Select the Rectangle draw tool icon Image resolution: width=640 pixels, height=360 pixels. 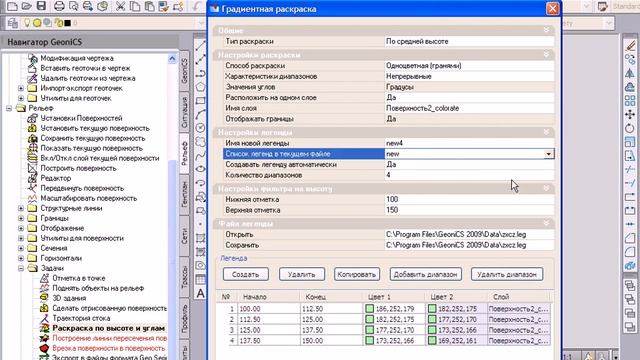(200, 100)
